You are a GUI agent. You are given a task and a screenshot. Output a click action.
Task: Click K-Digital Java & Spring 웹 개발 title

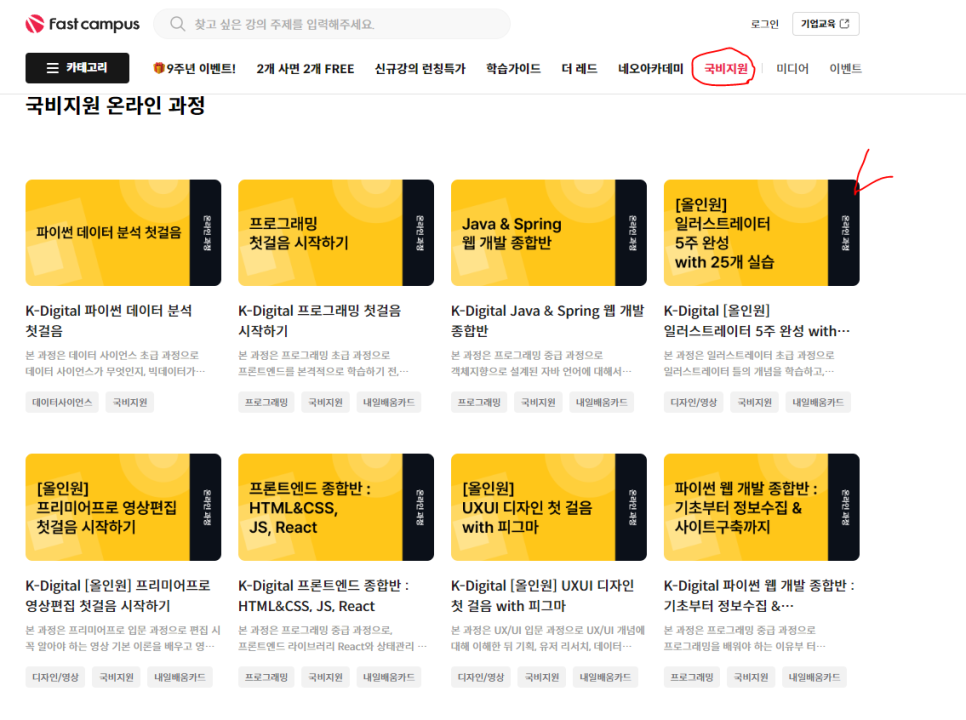(547, 320)
